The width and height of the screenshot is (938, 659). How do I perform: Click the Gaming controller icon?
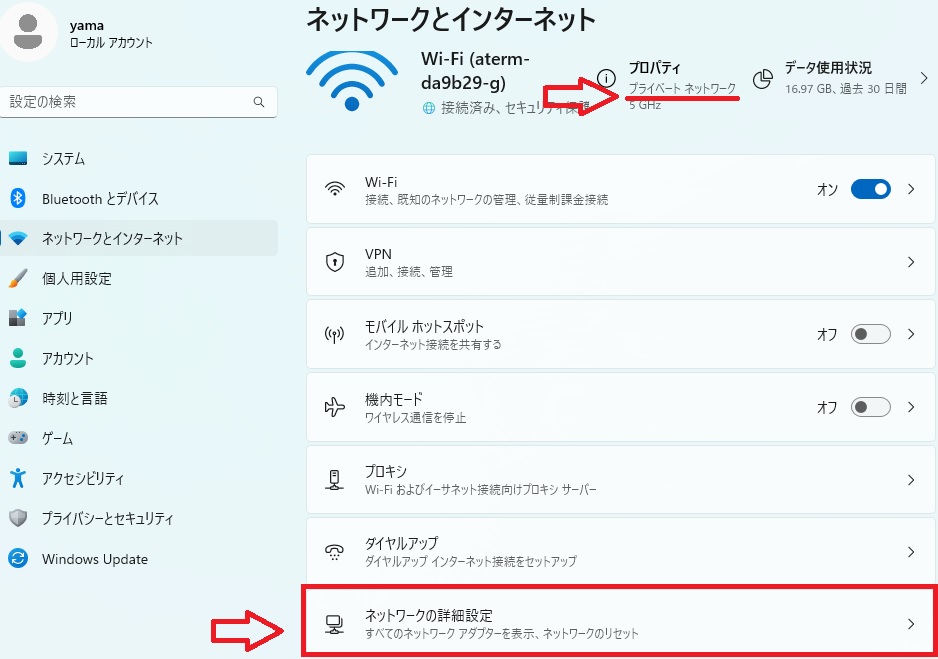click(x=18, y=438)
